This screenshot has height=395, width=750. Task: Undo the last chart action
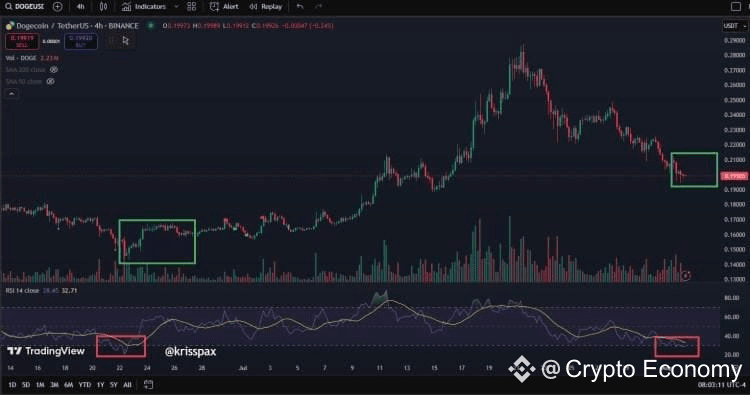(300, 7)
